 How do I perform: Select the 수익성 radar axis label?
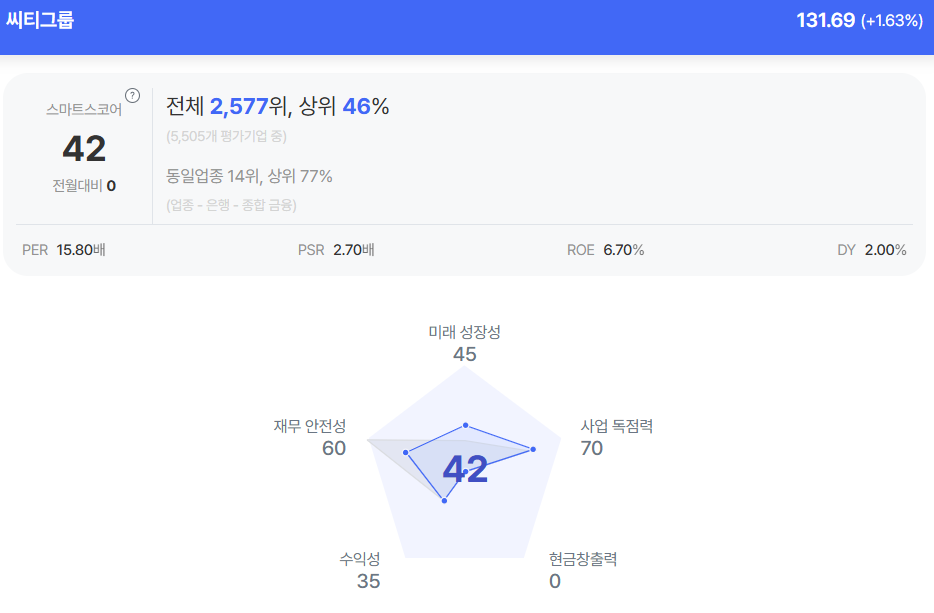click(x=360, y=559)
